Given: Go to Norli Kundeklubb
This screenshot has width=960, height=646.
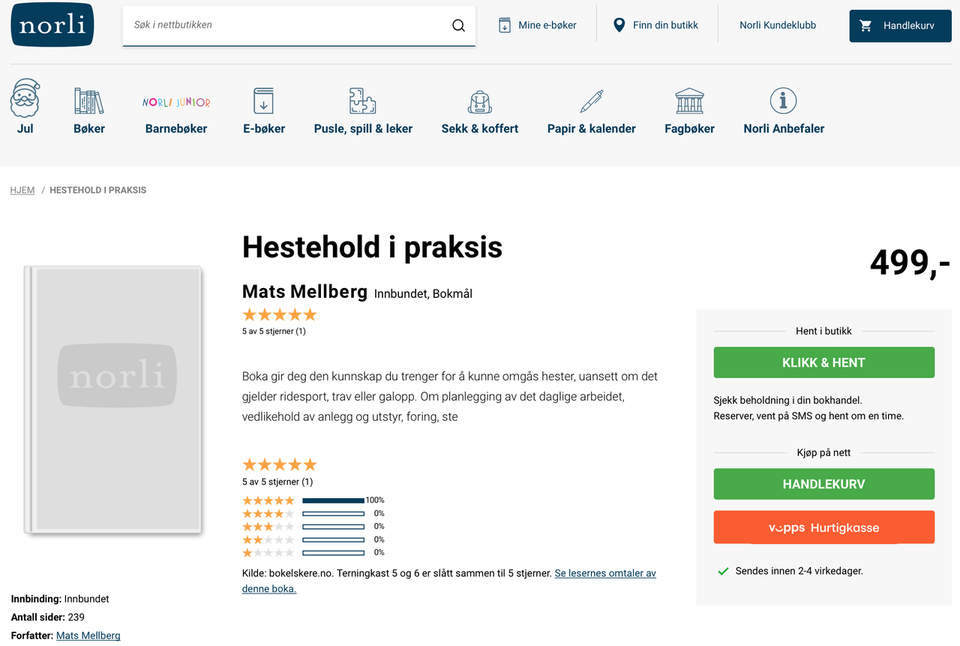Looking at the screenshot, I should (777, 25).
